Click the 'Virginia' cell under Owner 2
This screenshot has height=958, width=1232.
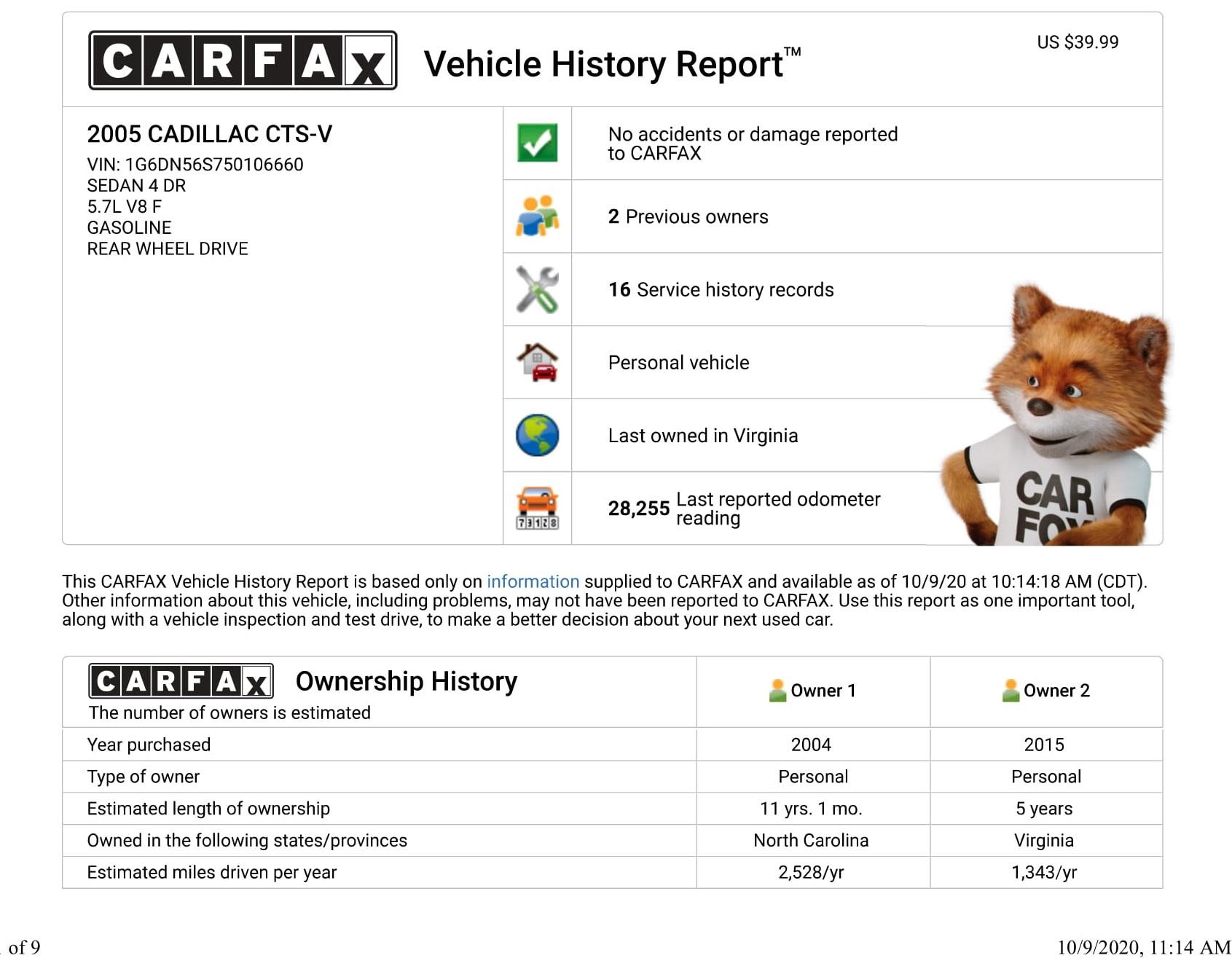point(1044,841)
